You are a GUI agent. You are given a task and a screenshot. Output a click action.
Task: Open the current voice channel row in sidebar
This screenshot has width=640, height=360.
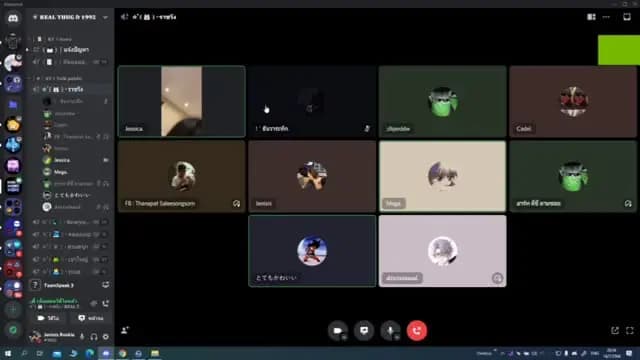71,89
